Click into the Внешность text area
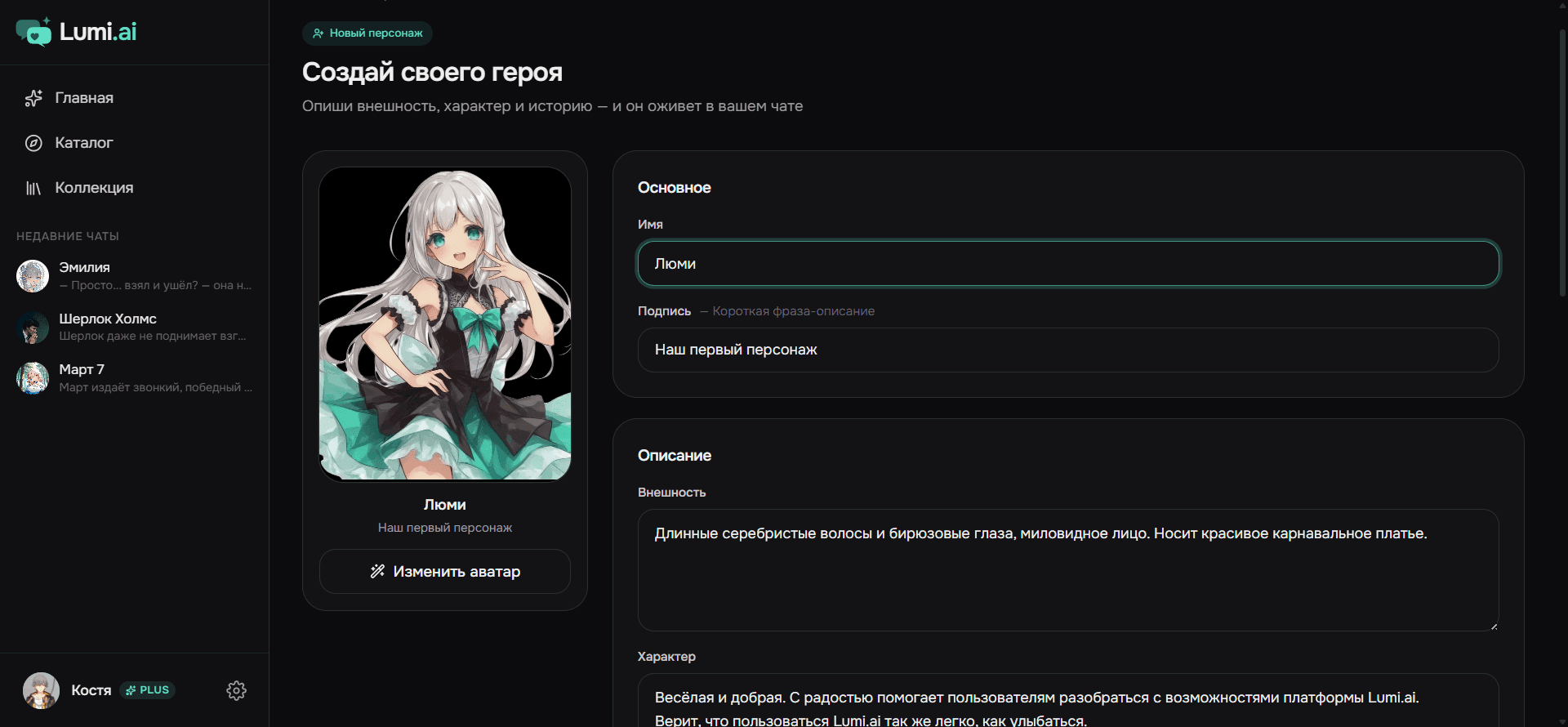1568x727 pixels. (1068, 570)
